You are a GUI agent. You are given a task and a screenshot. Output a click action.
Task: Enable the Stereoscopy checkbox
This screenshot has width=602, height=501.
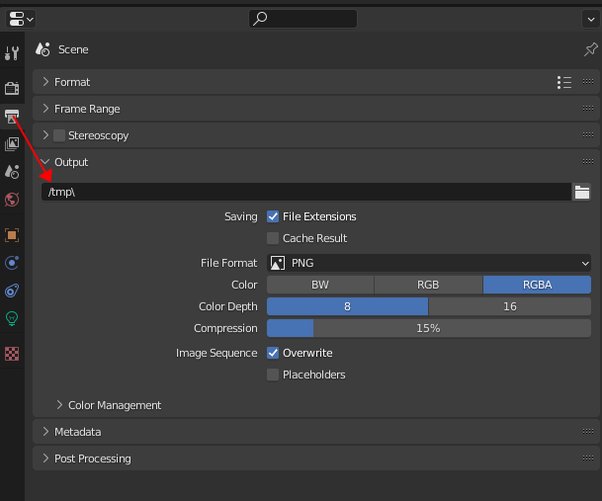click(x=59, y=135)
